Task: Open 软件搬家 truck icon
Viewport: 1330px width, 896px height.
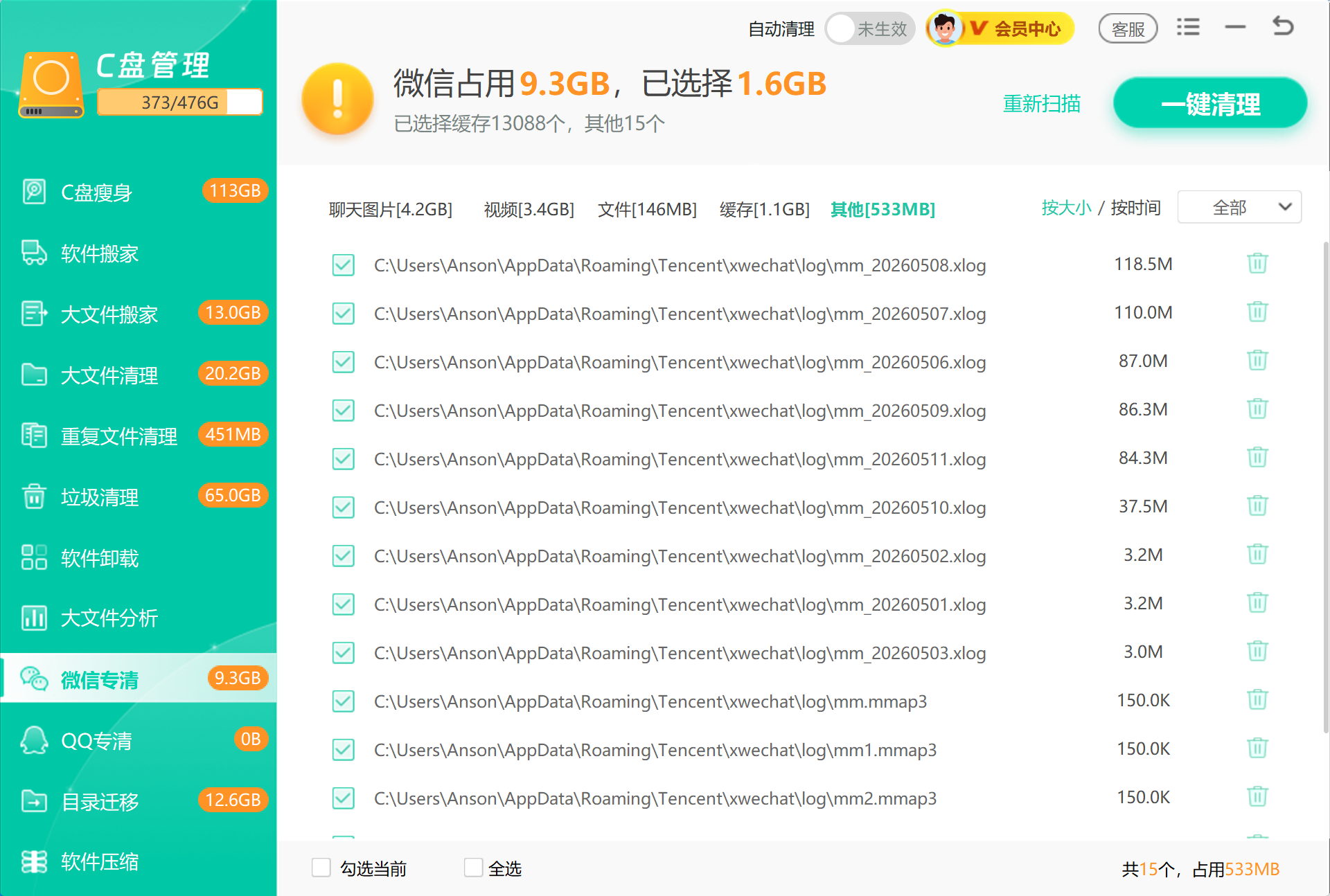Action: [x=34, y=253]
